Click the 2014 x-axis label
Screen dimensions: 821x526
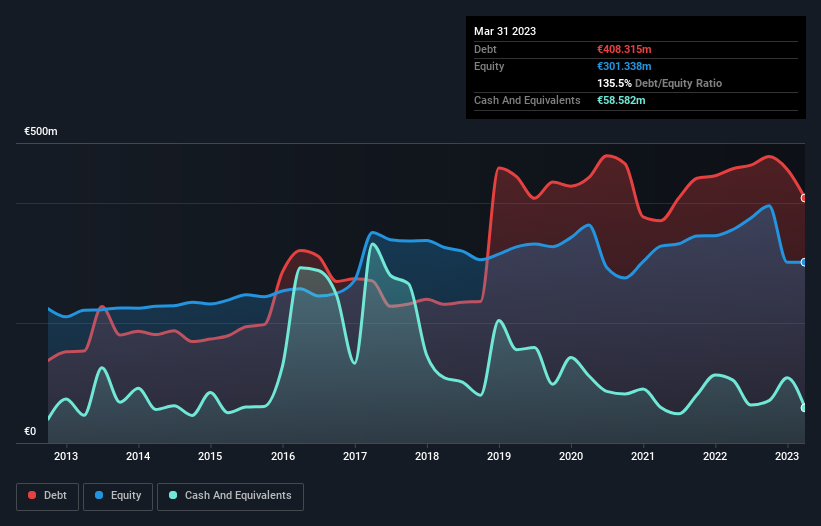click(x=138, y=456)
